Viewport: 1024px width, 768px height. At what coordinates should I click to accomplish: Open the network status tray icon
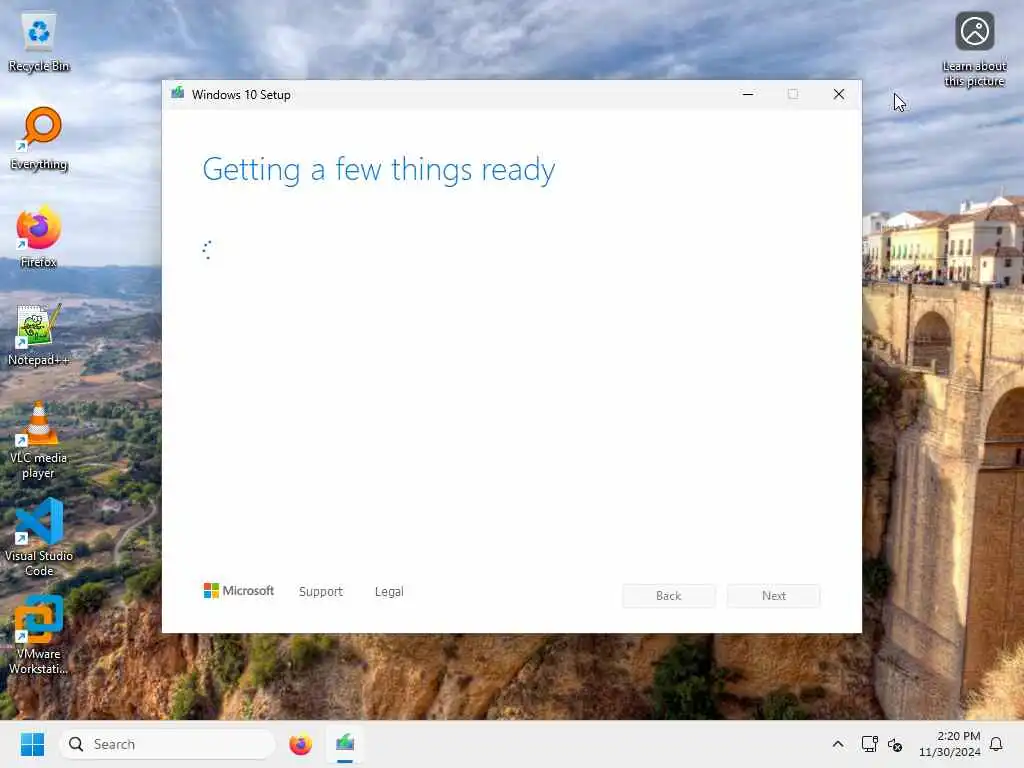click(869, 744)
